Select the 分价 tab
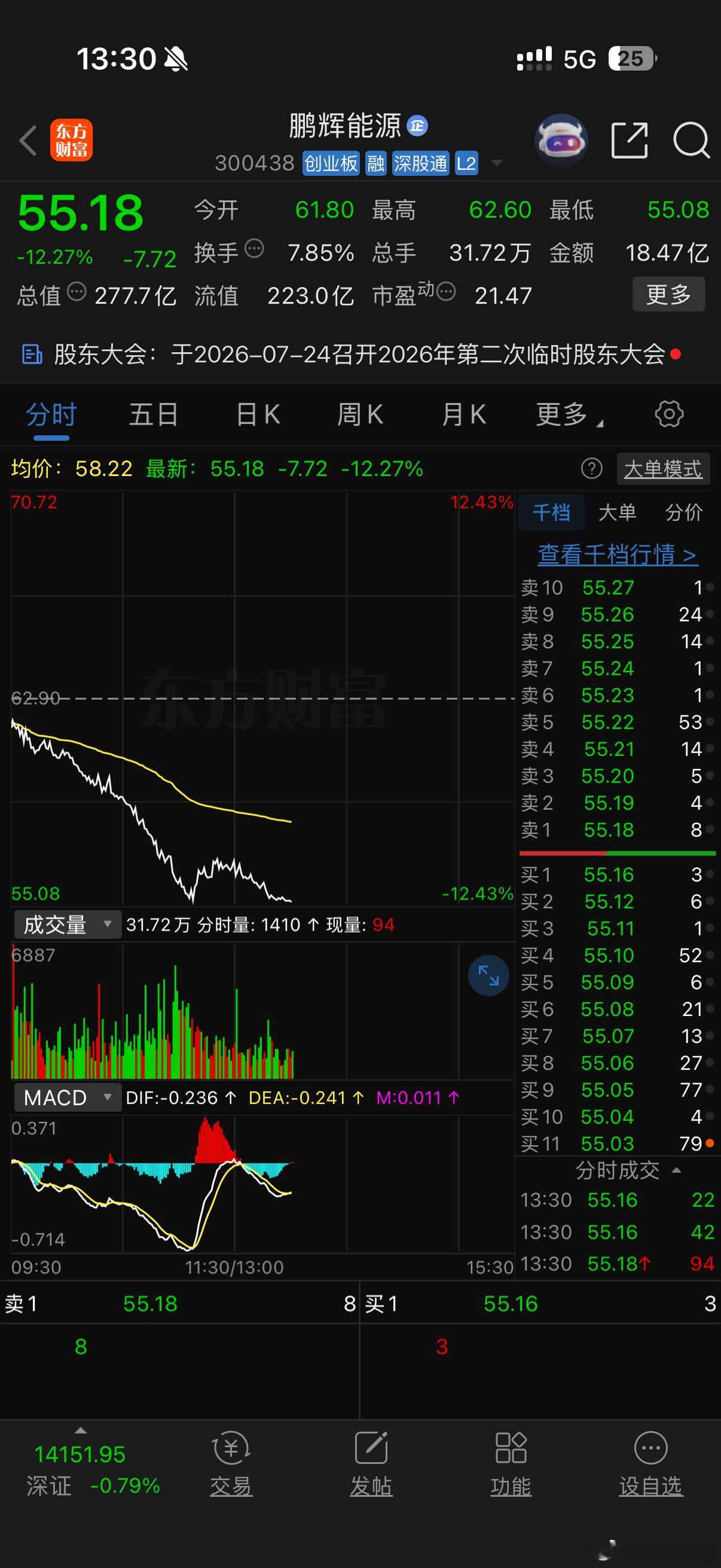 tap(684, 513)
